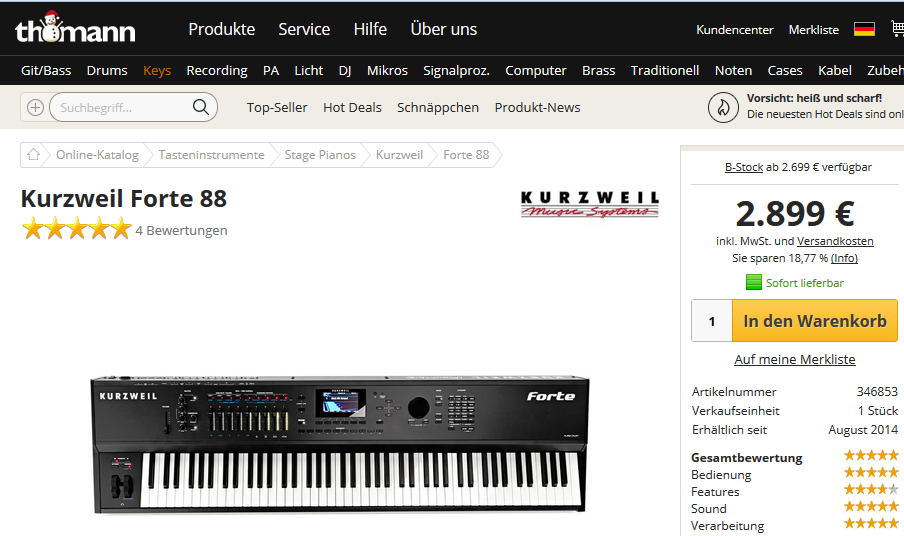
Task: Click the Bedienung star rating
Action: pyautogui.click(x=871, y=473)
